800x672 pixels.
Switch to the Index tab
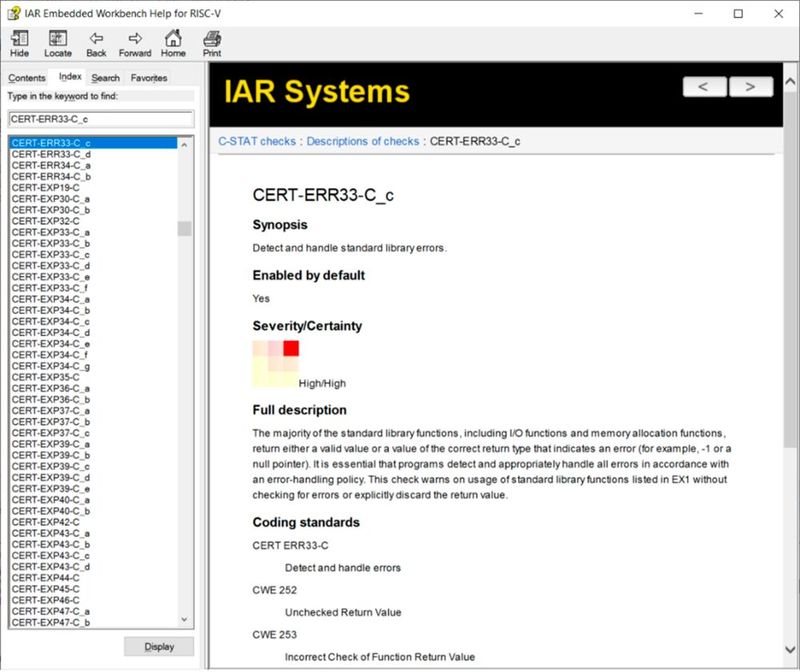click(x=70, y=77)
